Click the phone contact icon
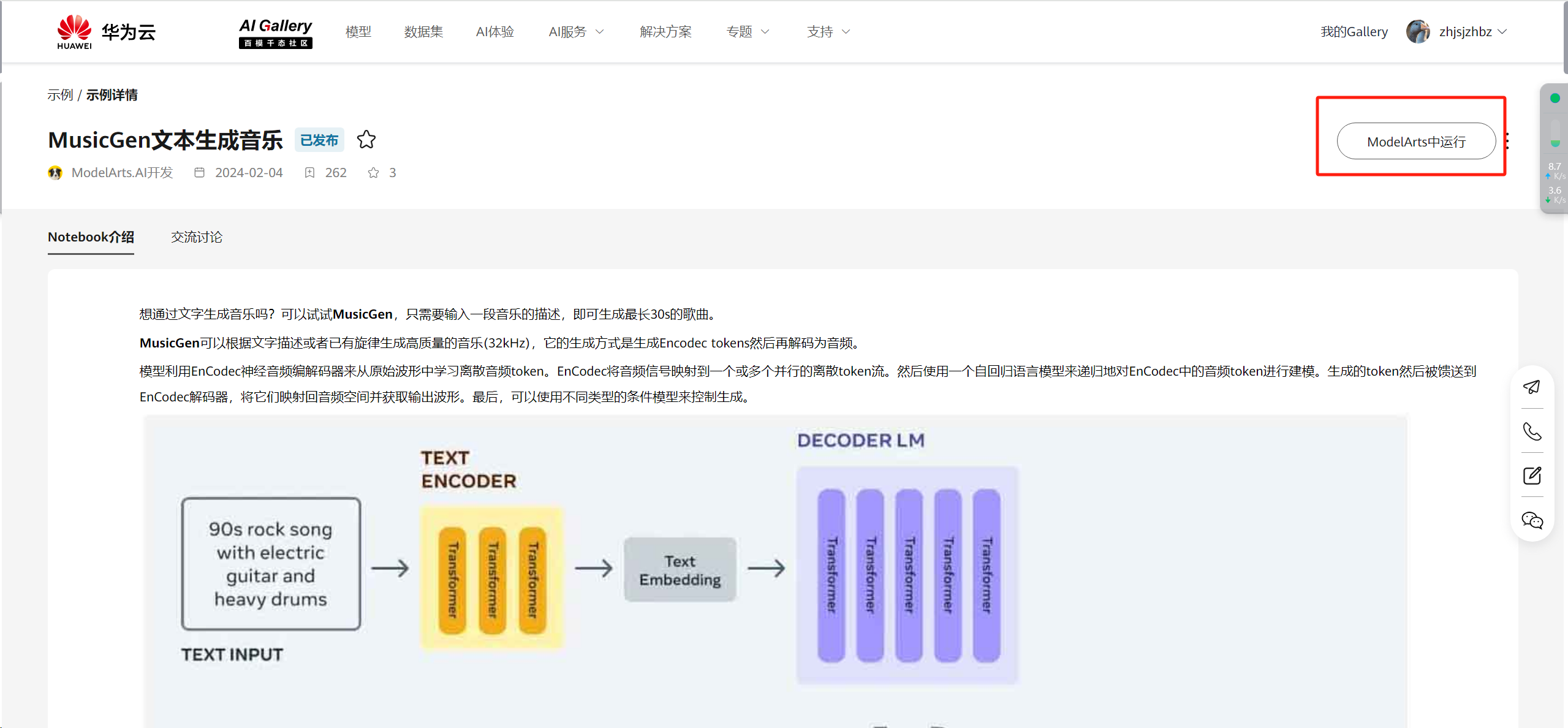This screenshot has width=1568, height=728. click(x=1531, y=431)
